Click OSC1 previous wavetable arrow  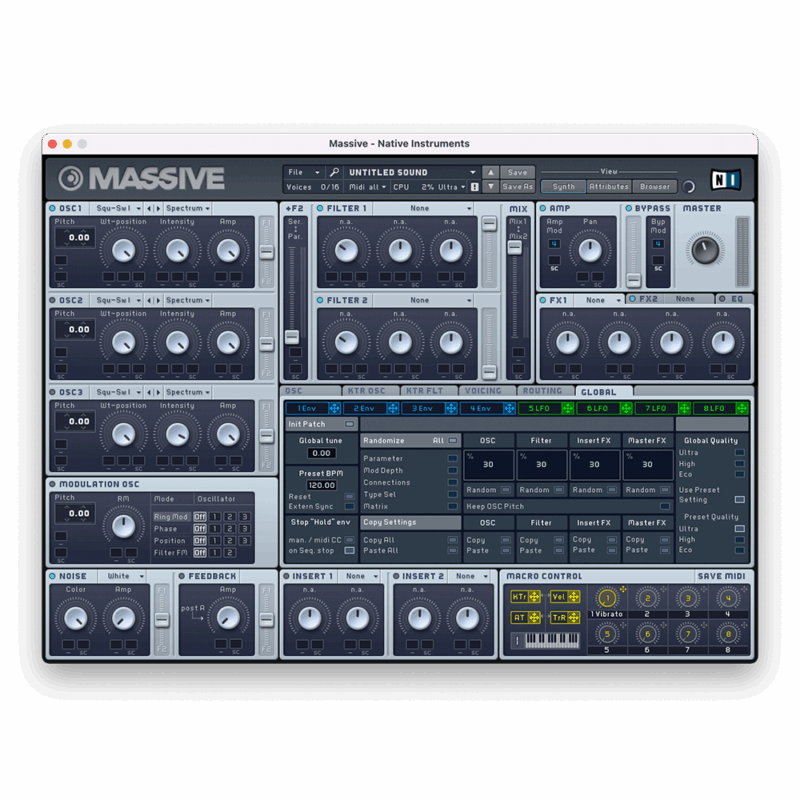point(149,208)
